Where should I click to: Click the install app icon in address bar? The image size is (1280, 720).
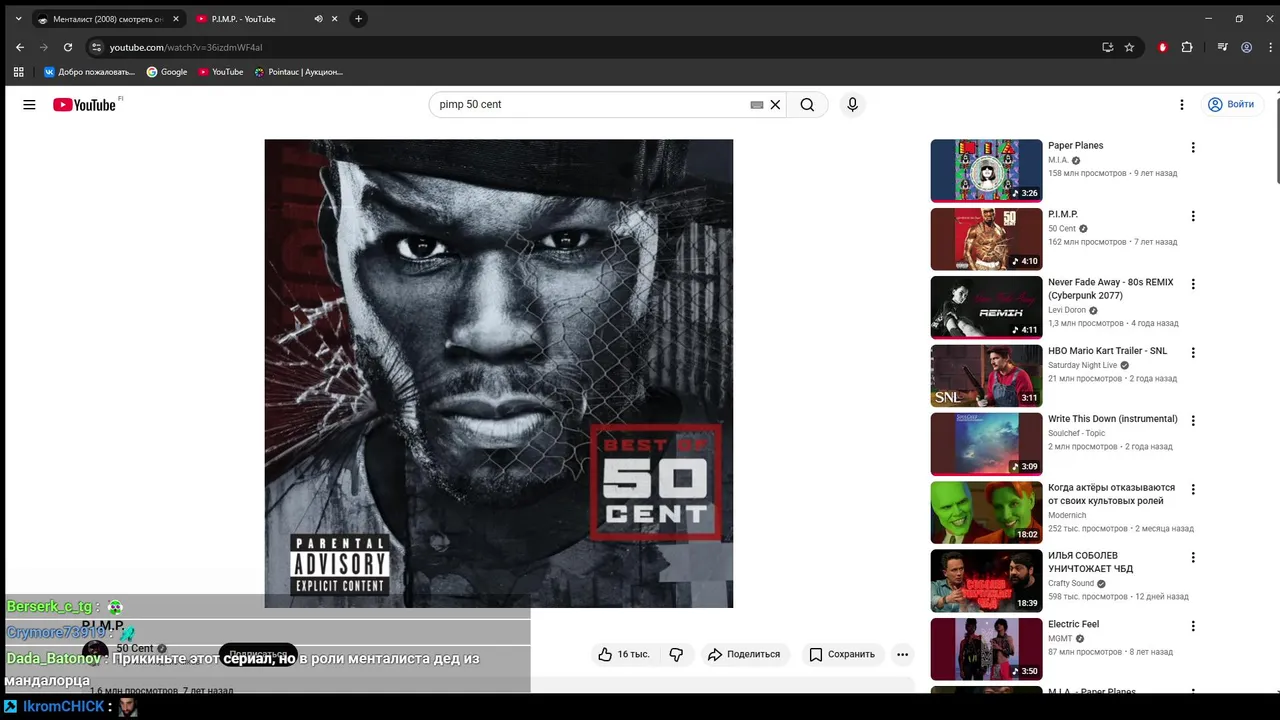click(x=1107, y=47)
